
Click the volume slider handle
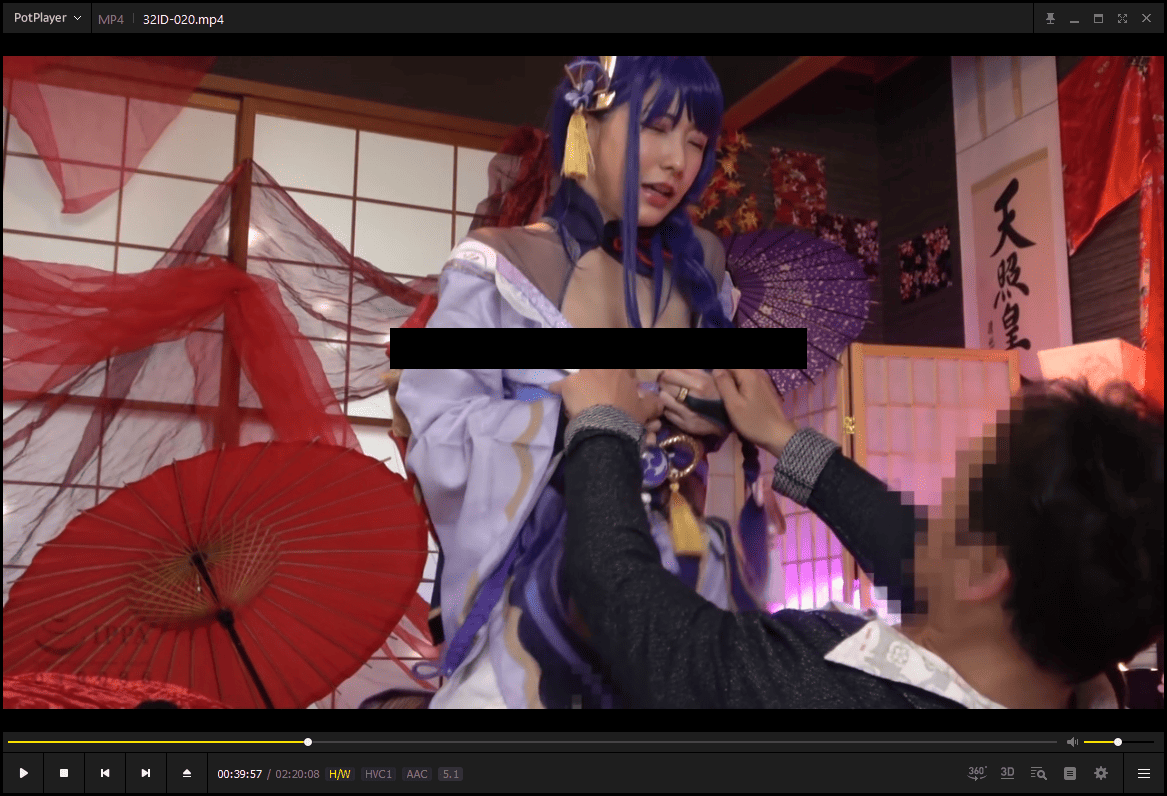(1118, 742)
